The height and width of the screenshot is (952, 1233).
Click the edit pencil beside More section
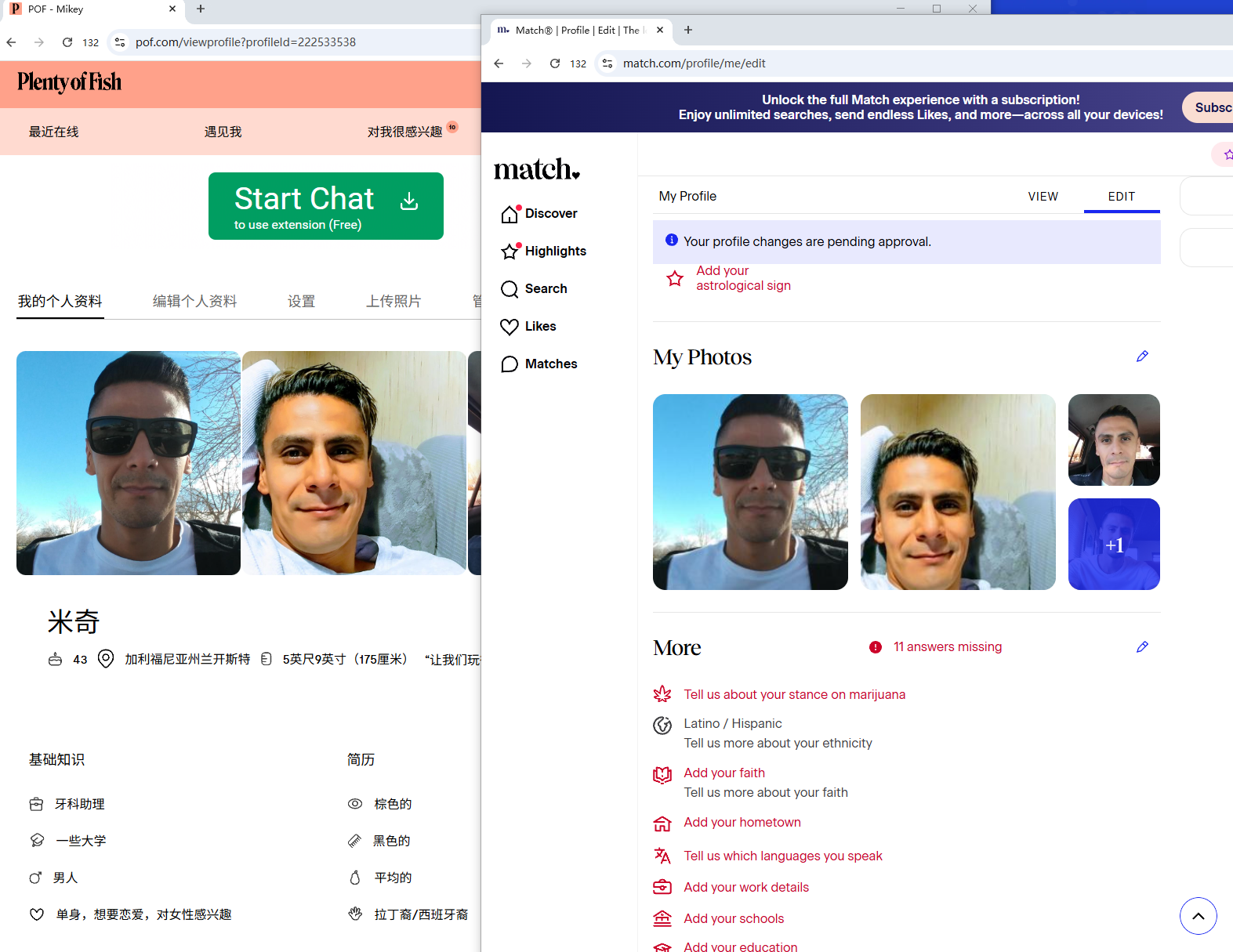point(1142,647)
